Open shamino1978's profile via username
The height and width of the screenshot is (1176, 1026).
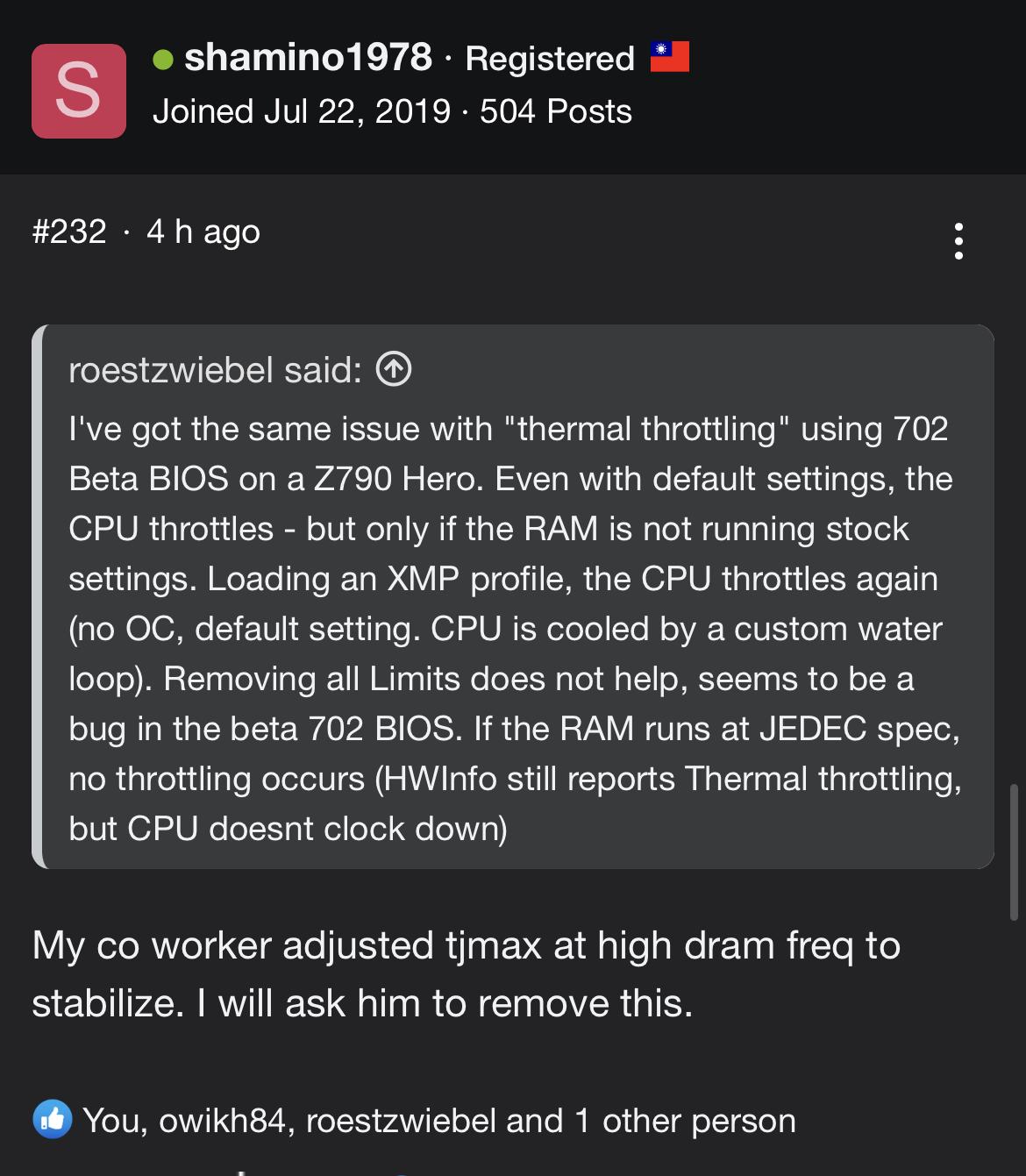click(308, 58)
